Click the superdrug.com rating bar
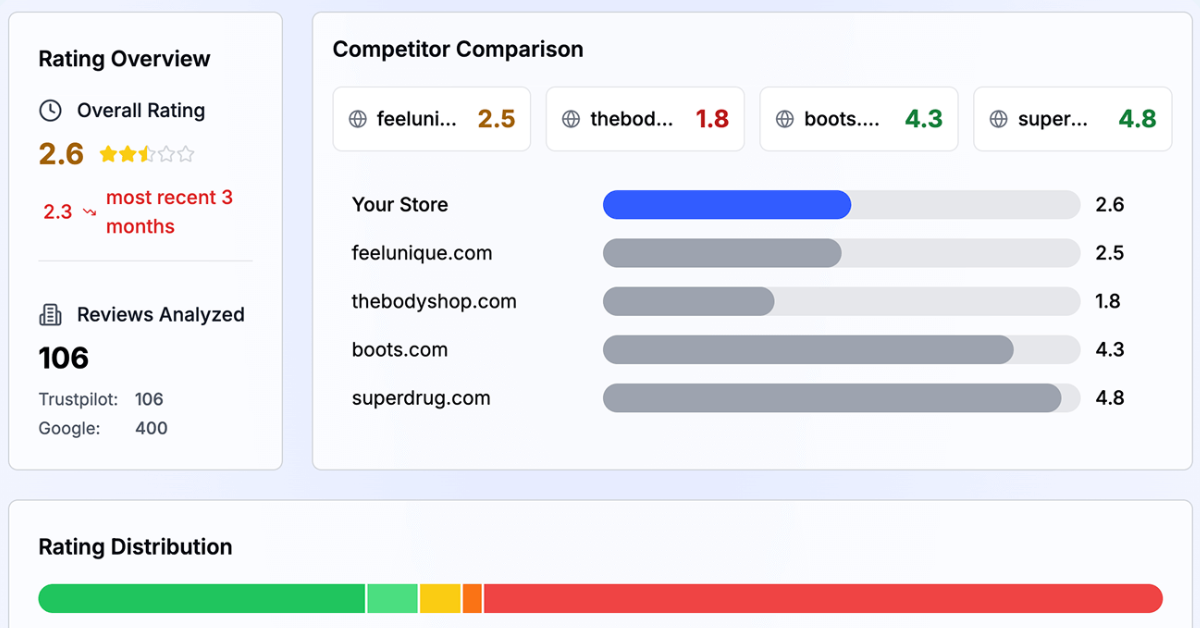1200x628 pixels. (x=831, y=398)
